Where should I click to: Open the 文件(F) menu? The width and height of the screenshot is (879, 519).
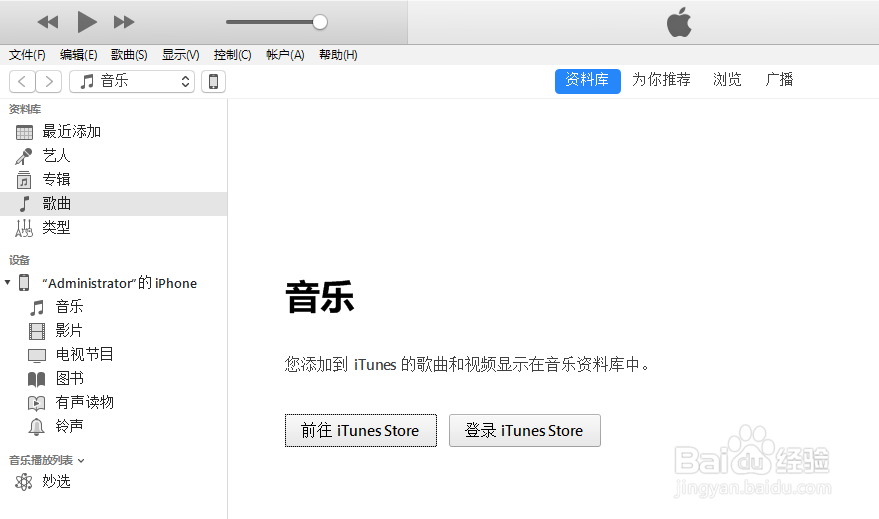(27, 55)
